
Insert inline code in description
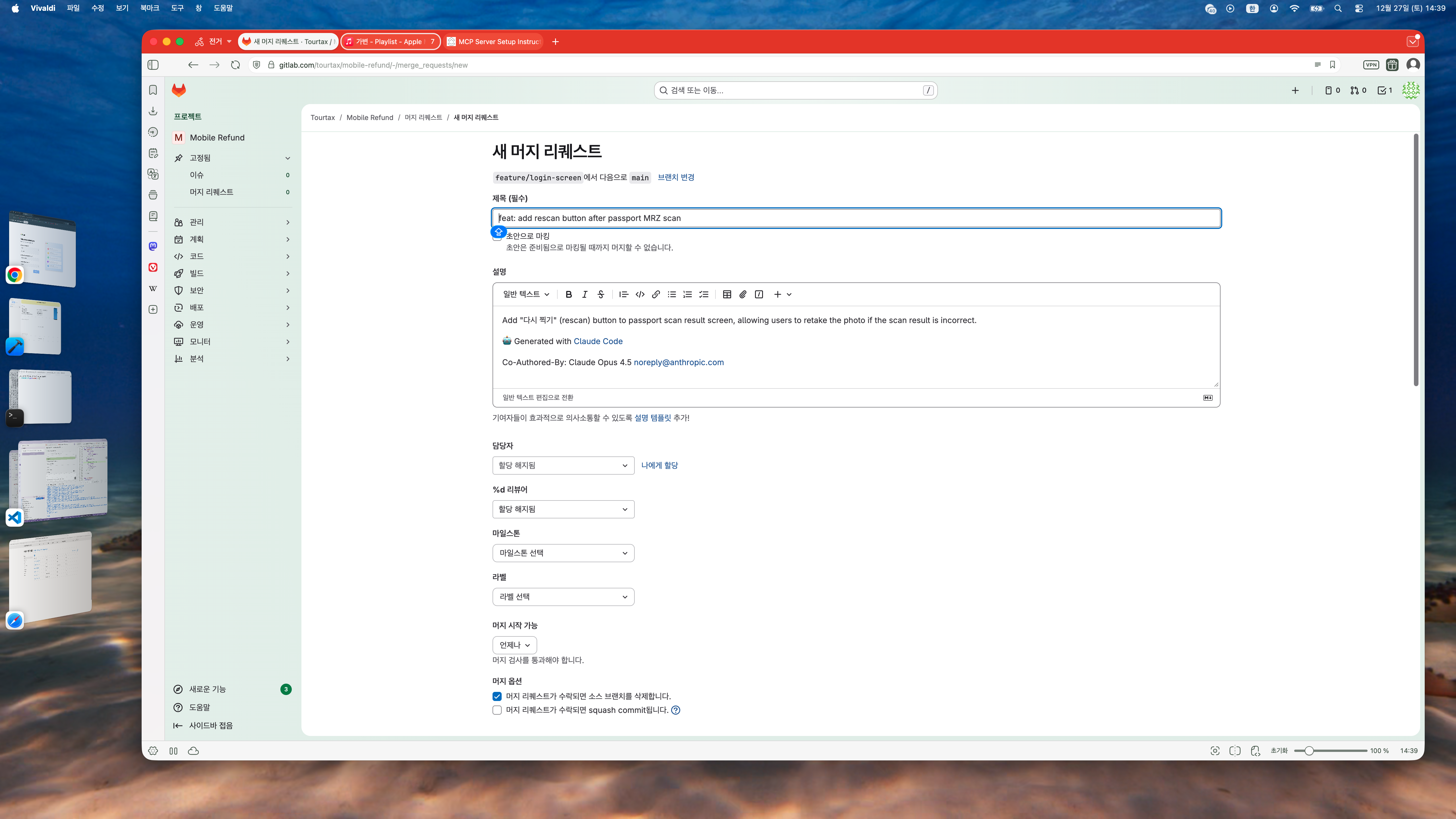(x=640, y=295)
